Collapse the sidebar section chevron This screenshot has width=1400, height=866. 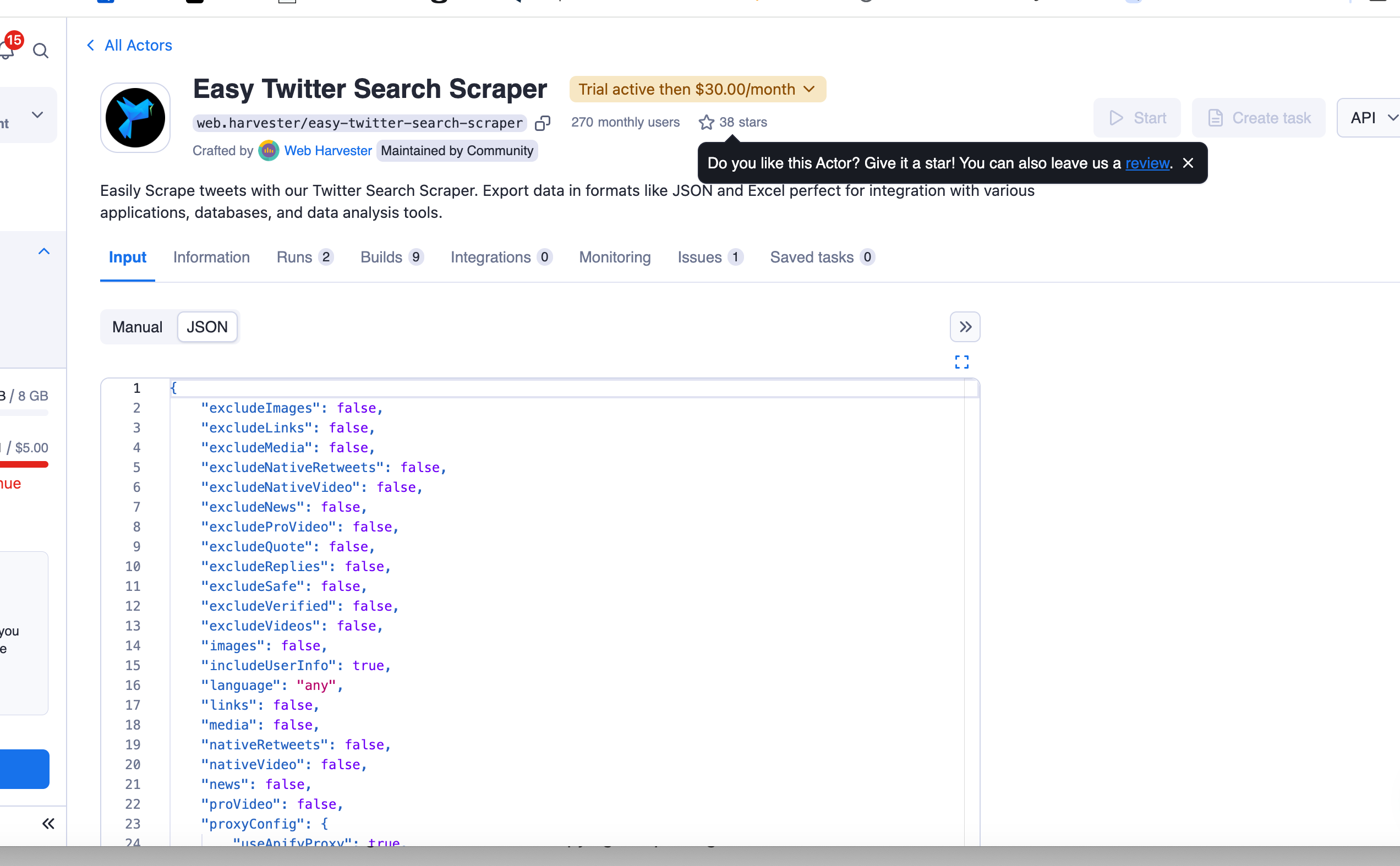point(44,251)
